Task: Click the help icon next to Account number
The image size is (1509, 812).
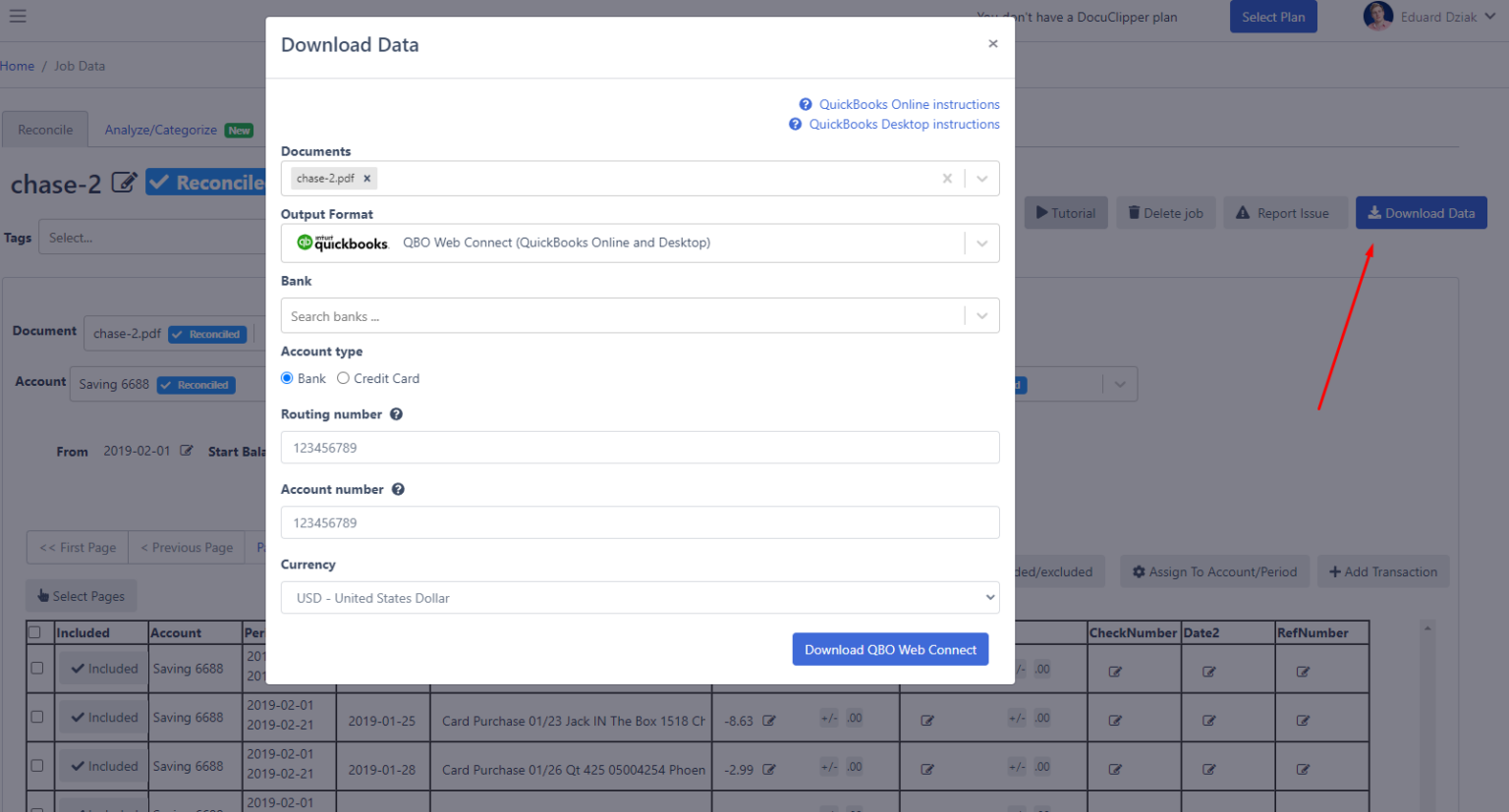Action: click(398, 489)
